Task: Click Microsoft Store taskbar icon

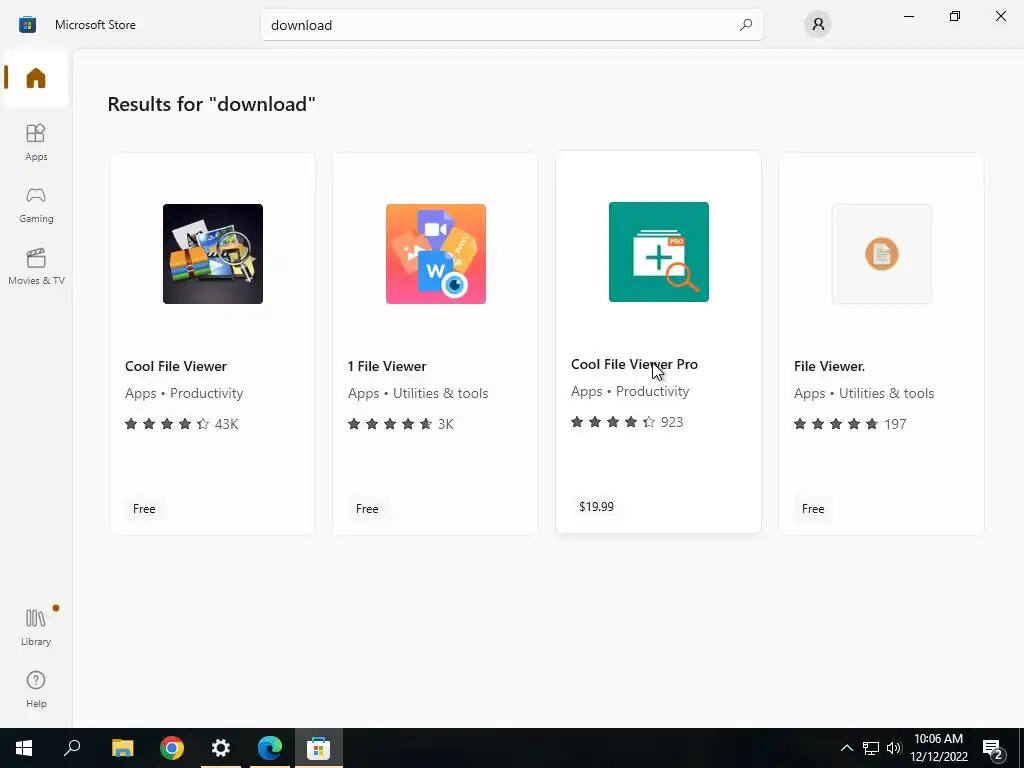Action: point(319,748)
